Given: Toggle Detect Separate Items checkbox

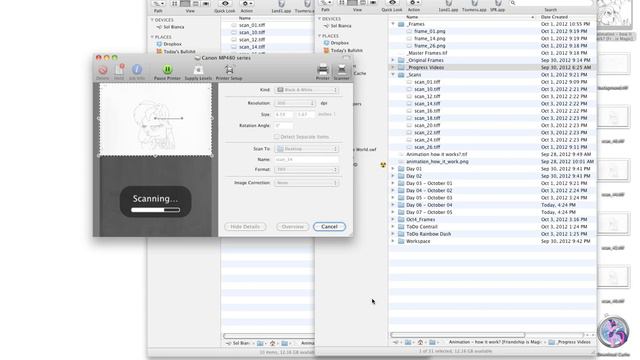Looking at the screenshot, I should [x=277, y=137].
